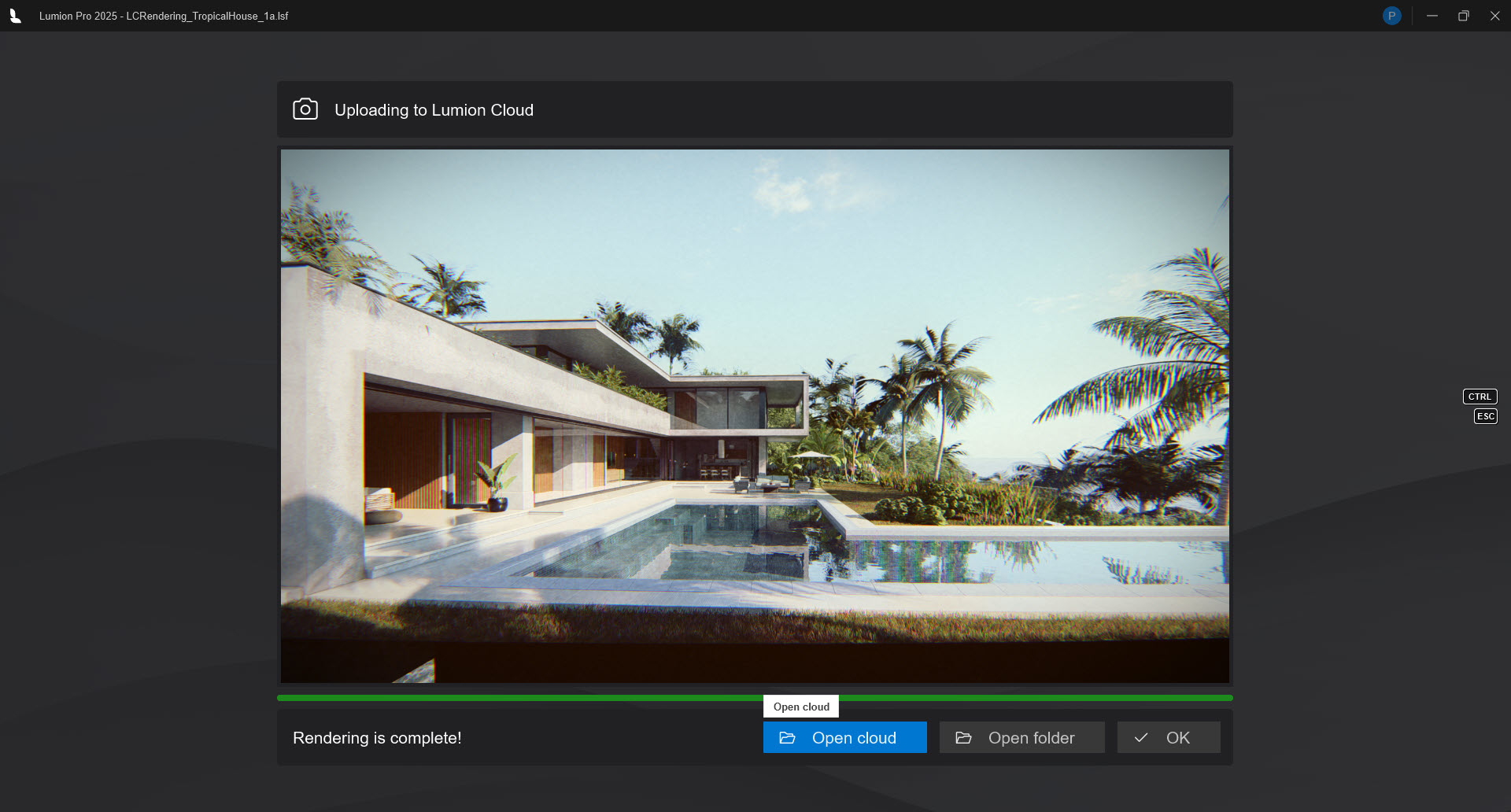Image resolution: width=1511 pixels, height=812 pixels.
Task: Click the camera icon beside Uploading title
Action: [305, 109]
